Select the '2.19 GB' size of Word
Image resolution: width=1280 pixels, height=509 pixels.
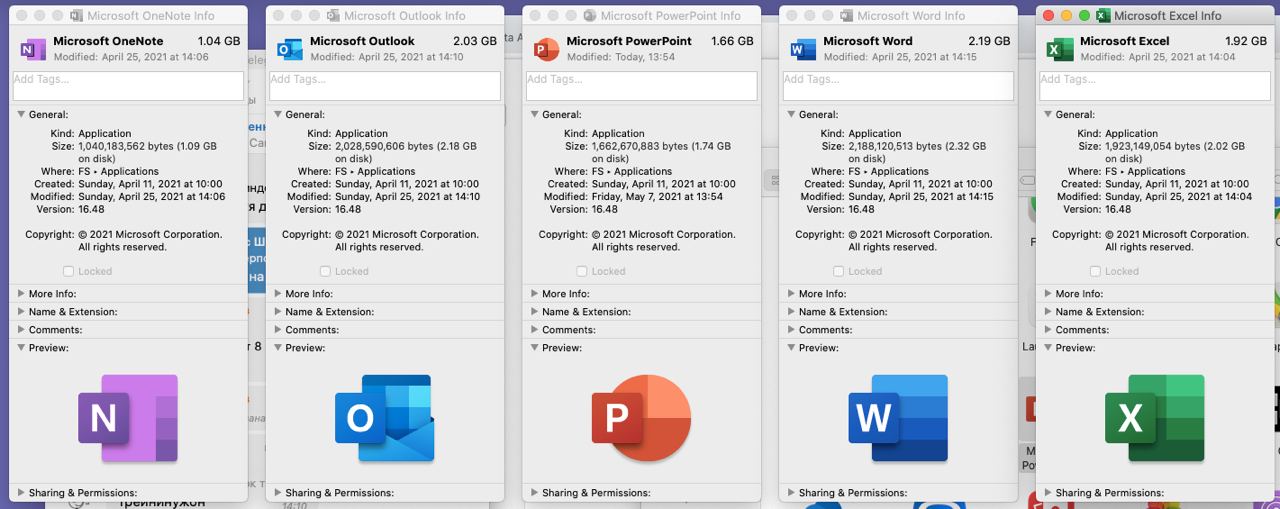click(989, 41)
